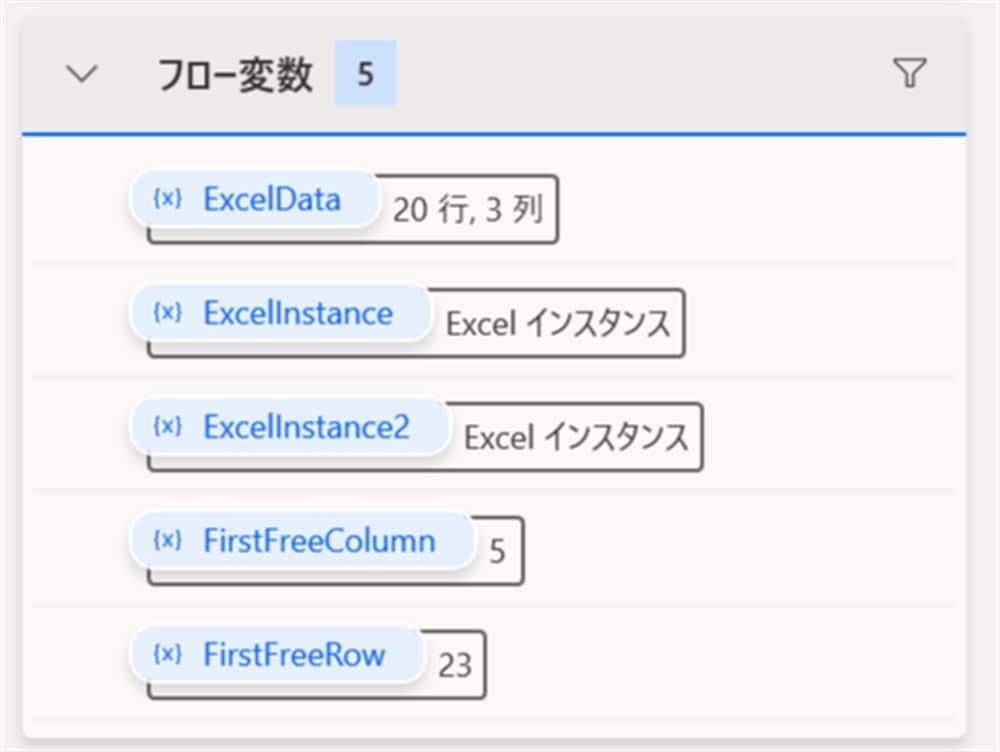Click the {x} icon beside ExcelData
This screenshot has width=1000, height=752.
(166, 198)
